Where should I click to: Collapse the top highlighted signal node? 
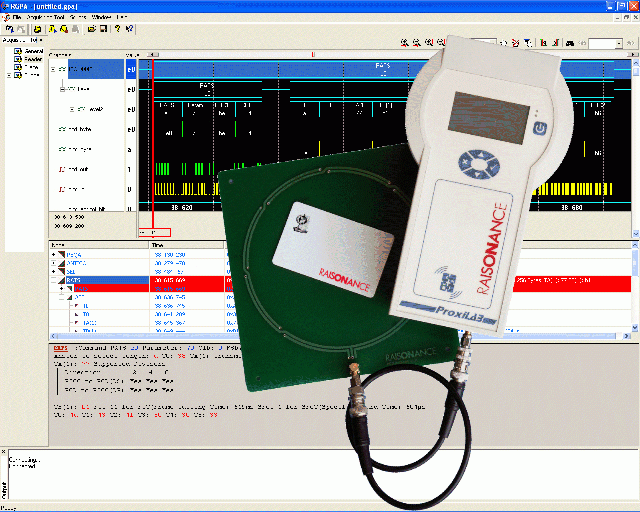point(53,69)
